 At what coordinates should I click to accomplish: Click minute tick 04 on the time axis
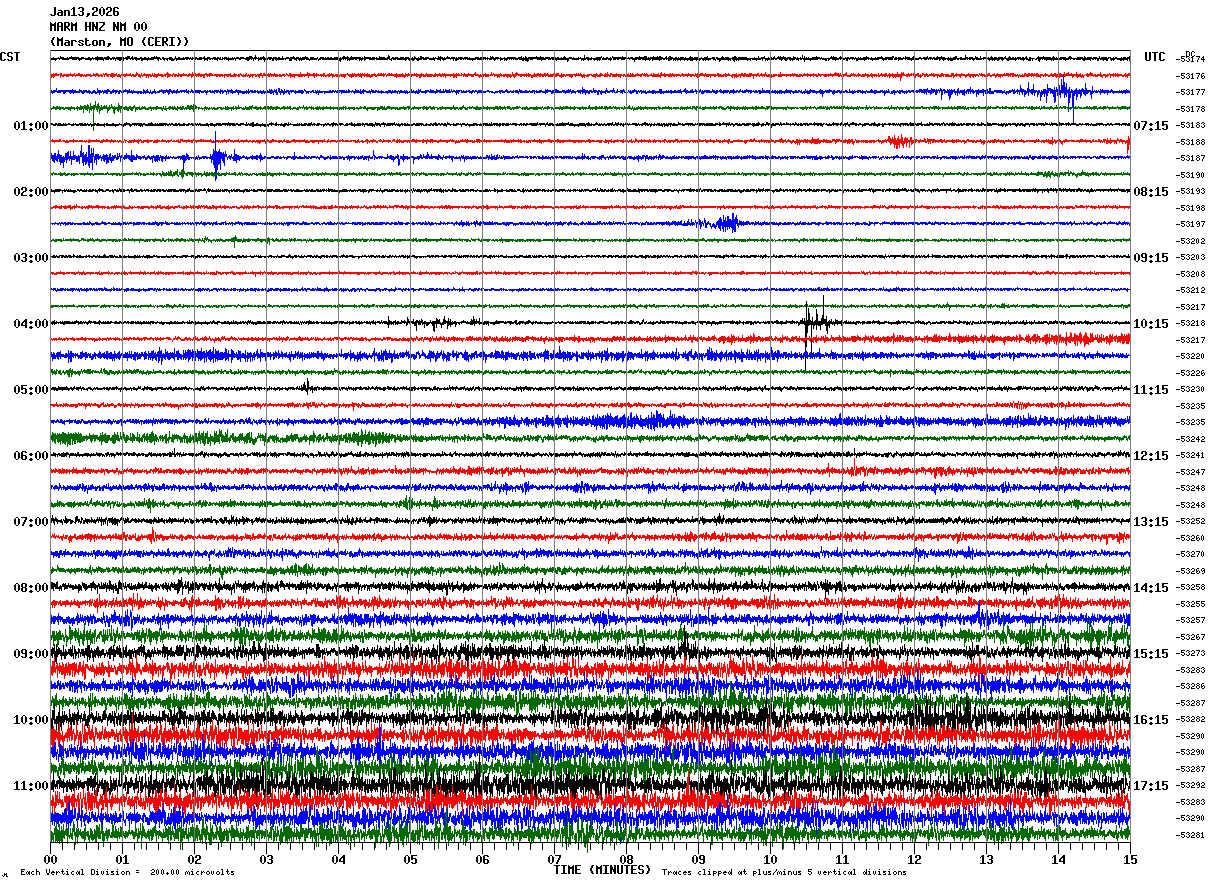click(338, 859)
